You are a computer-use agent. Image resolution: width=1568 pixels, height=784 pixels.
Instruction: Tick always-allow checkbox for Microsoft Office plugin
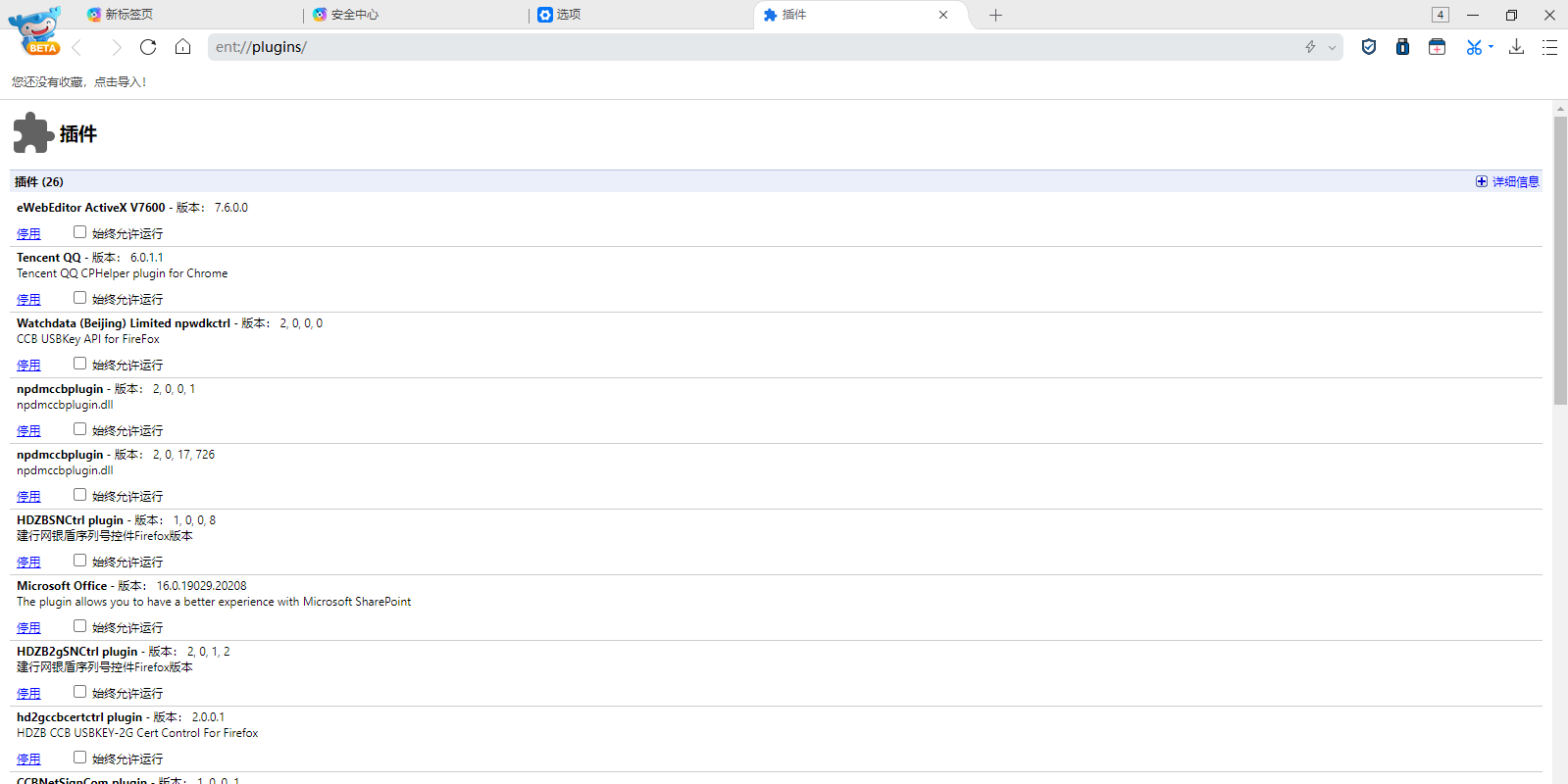80,626
